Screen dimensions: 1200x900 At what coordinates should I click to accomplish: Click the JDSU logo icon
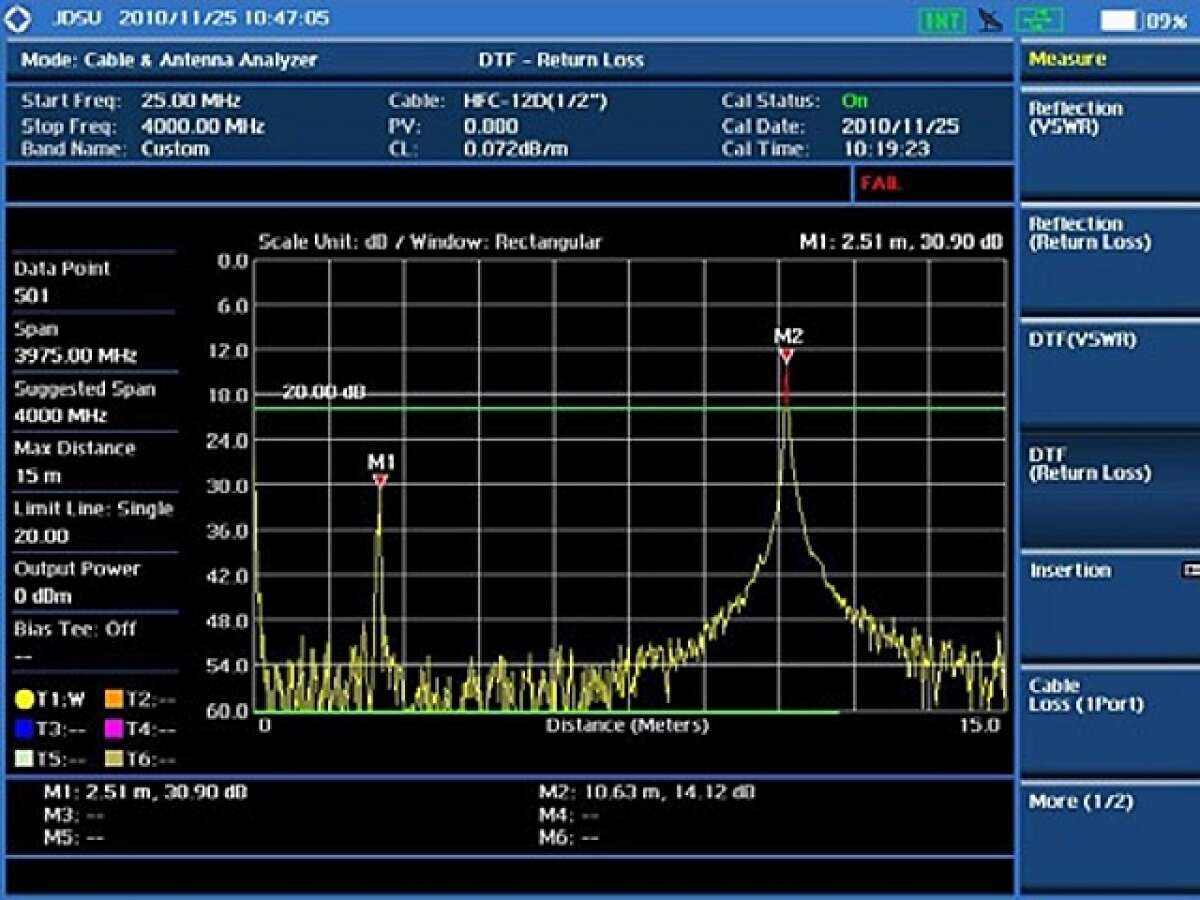coord(18,19)
